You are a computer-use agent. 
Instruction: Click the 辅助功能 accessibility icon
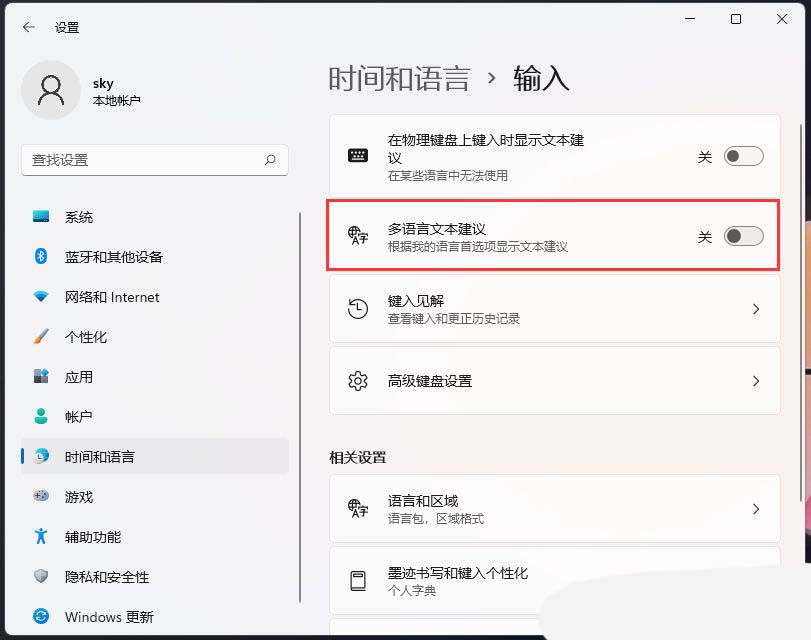pyautogui.click(x=41, y=536)
